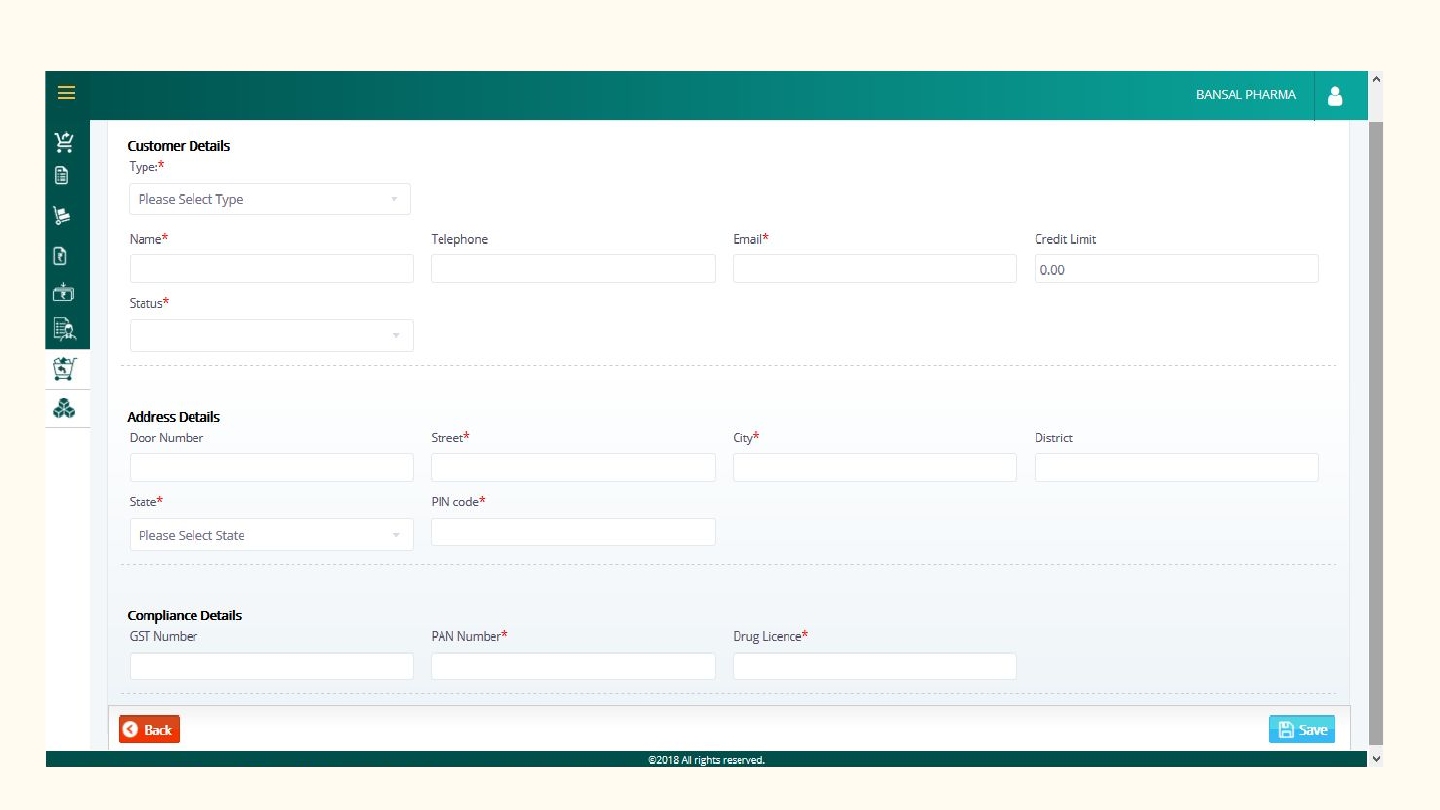Open the hand trolley purchase icon in sidebar
1440x810 pixels.
click(x=62, y=215)
